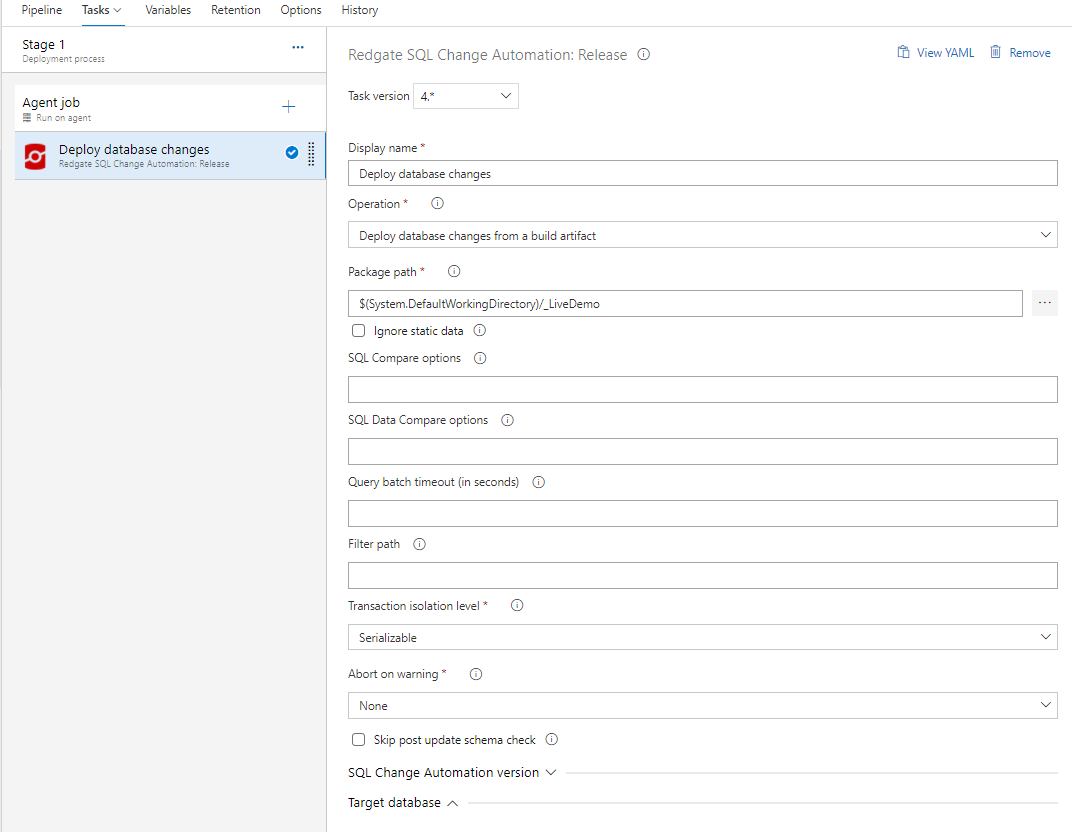Click the drag handle on Deploy database changes task
The image size is (1072, 832).
[311, 155]
